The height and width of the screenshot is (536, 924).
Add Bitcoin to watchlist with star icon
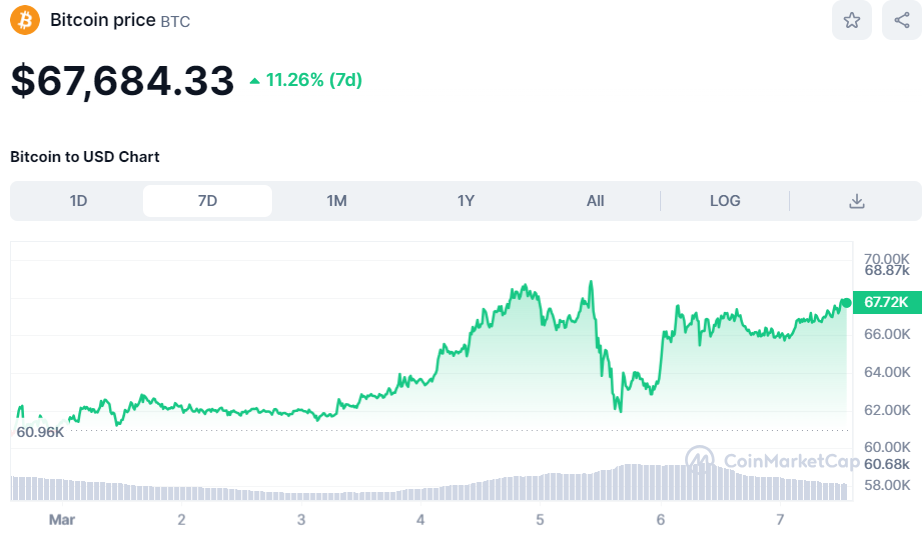pyautogui.click(x=851, y=20)
